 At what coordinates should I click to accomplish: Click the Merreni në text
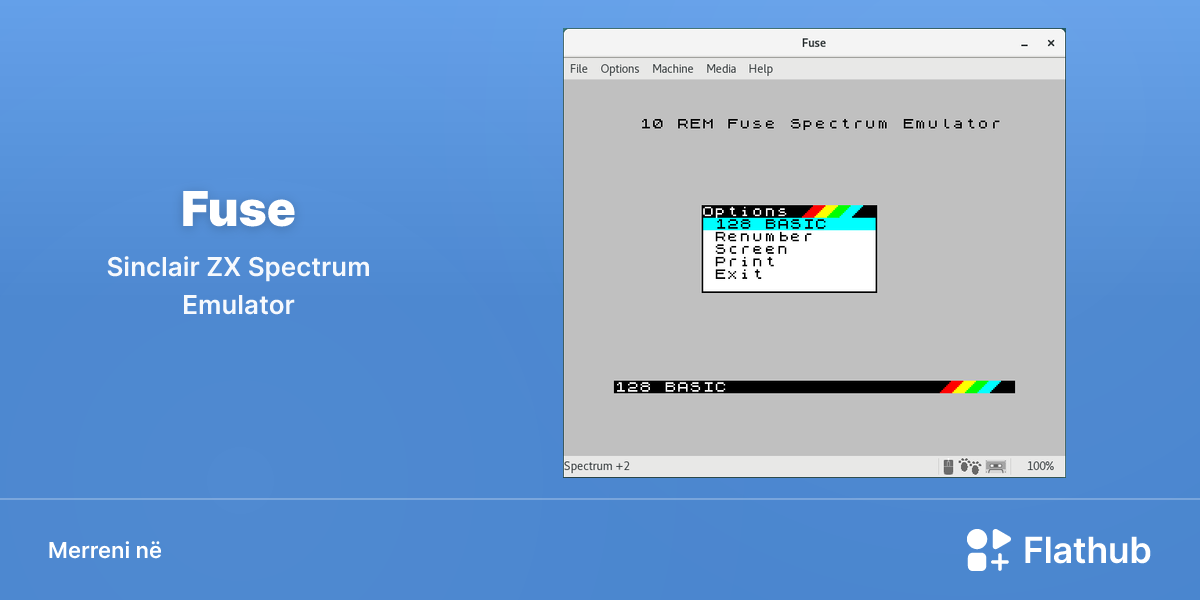105,550
